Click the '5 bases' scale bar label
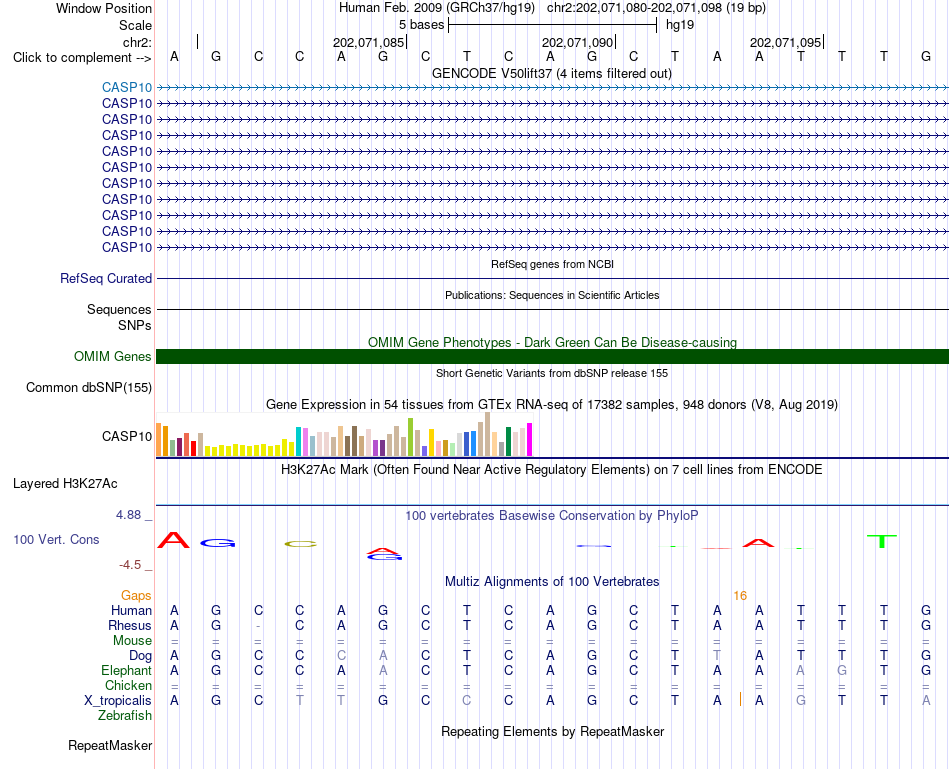This screenshot has height=769, width=950. click(x=422, y=25)
